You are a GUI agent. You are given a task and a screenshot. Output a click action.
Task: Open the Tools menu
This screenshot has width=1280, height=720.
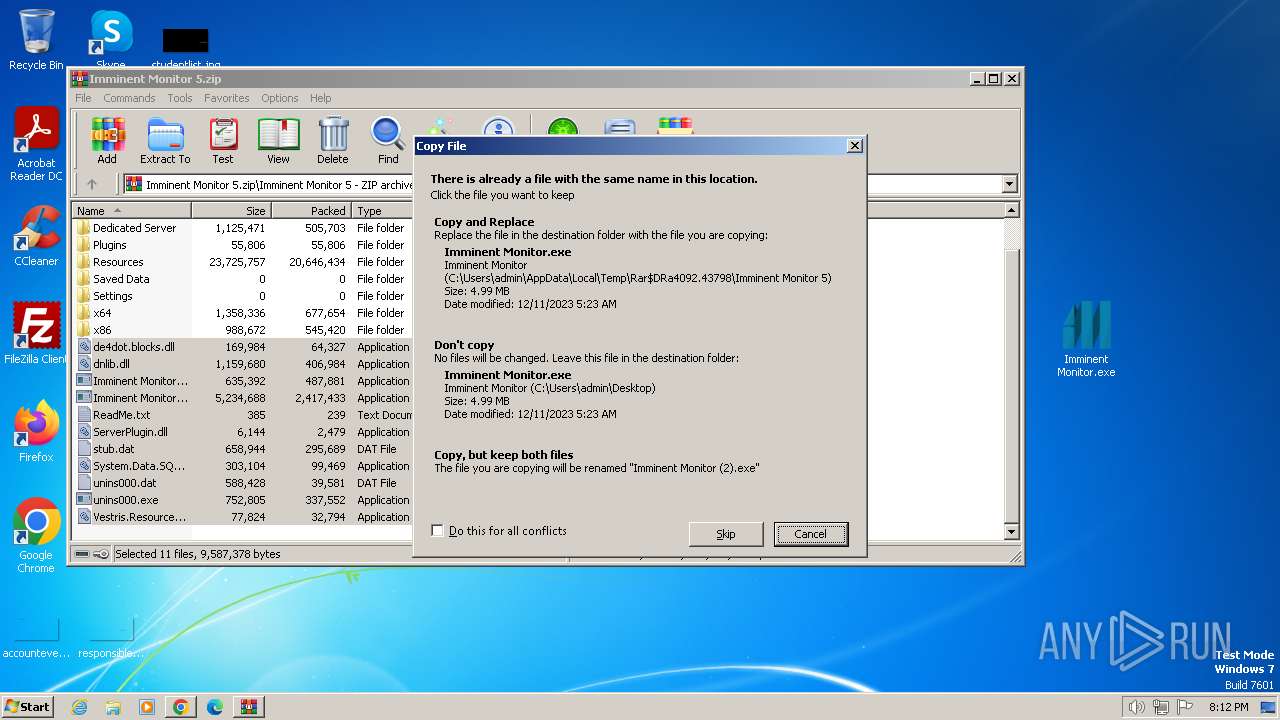click(180, 98)
